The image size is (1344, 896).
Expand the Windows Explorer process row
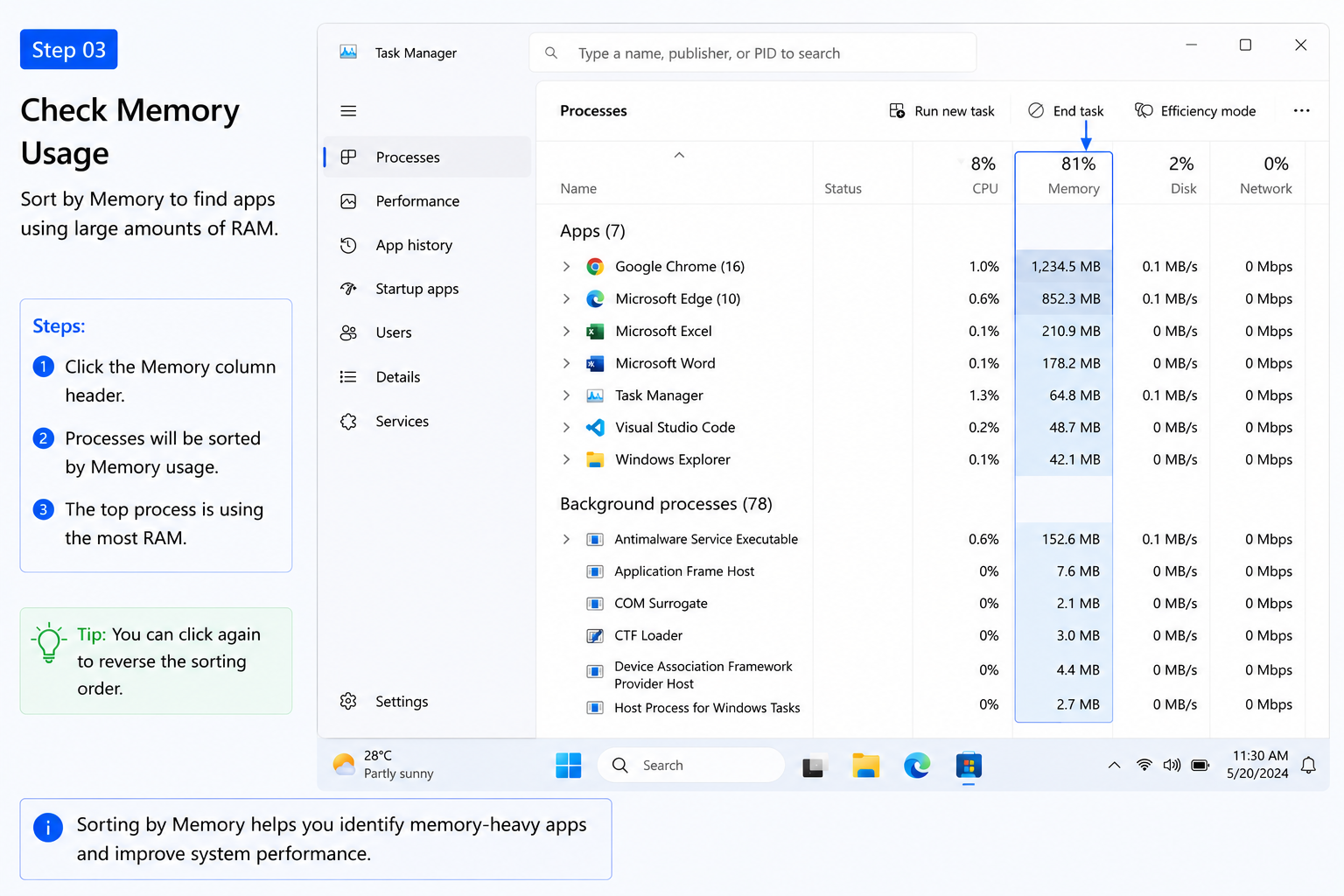[566, 460]
